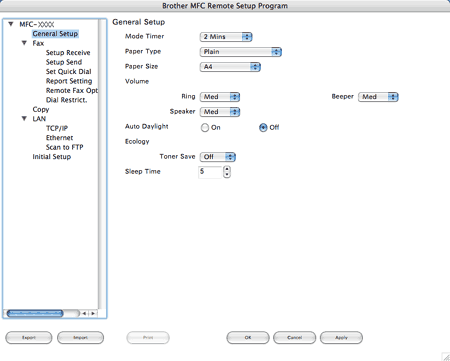Collapse the MFC-XXXX tree root triangle

[x=11, y=24]
